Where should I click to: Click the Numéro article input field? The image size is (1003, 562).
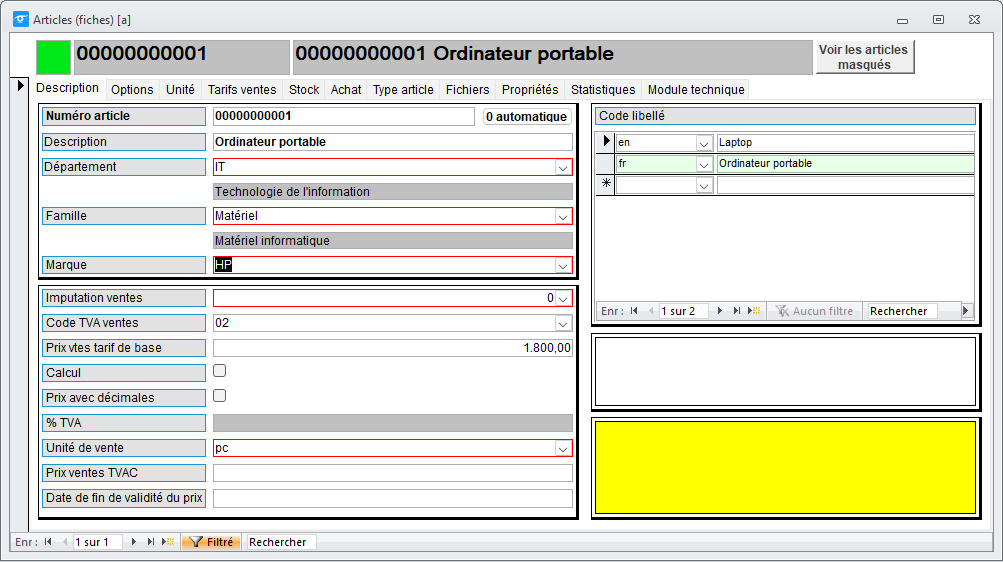[x=344, y=116]
